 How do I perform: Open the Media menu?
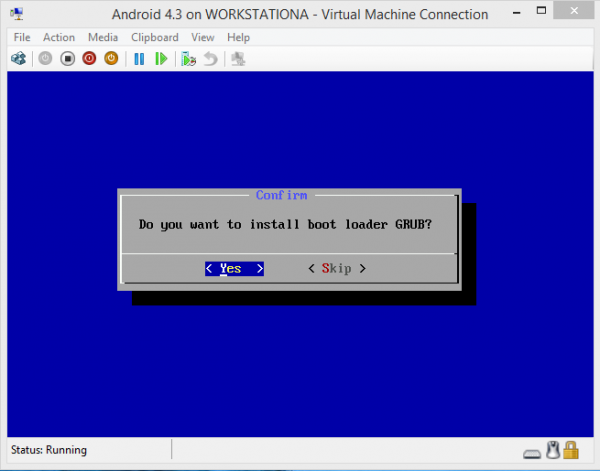click(103, 37)
